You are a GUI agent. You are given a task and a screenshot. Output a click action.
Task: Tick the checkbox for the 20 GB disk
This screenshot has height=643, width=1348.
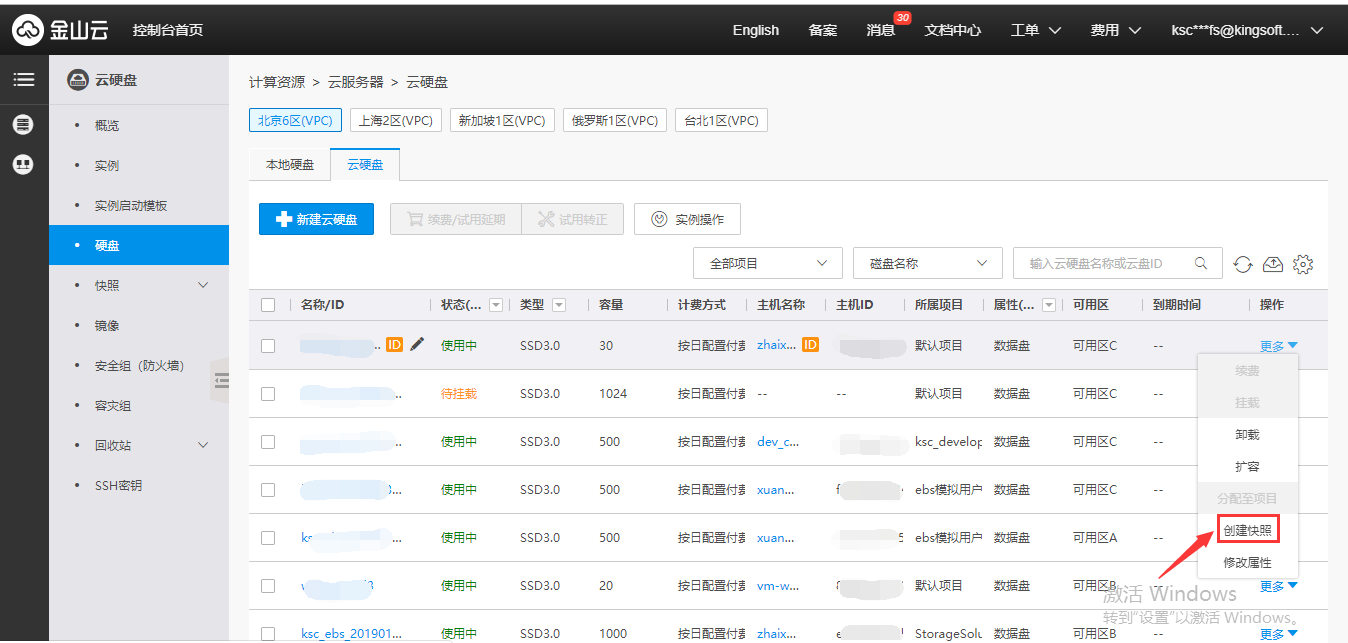pyautogui.click(x=268, y=585)
